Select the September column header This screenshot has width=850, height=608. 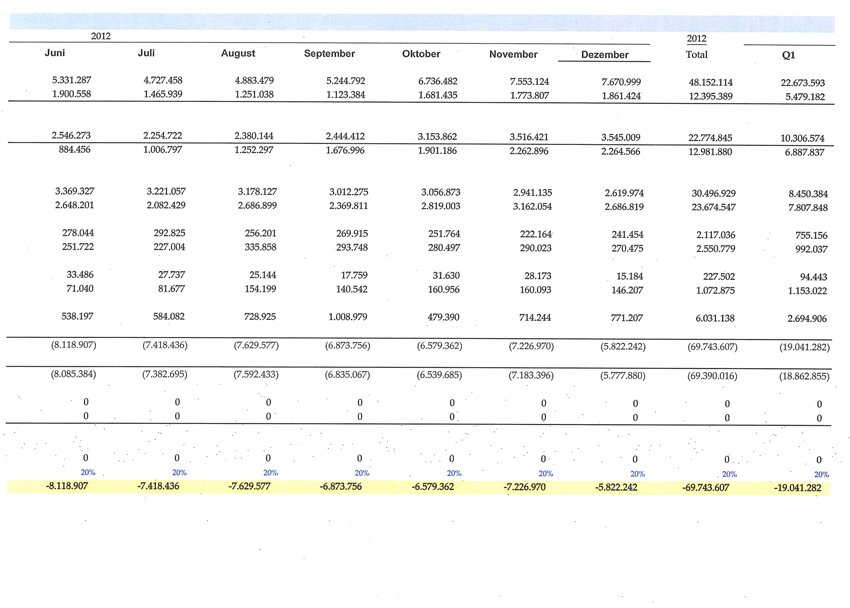pyautogui.click(x=330, y=54)
